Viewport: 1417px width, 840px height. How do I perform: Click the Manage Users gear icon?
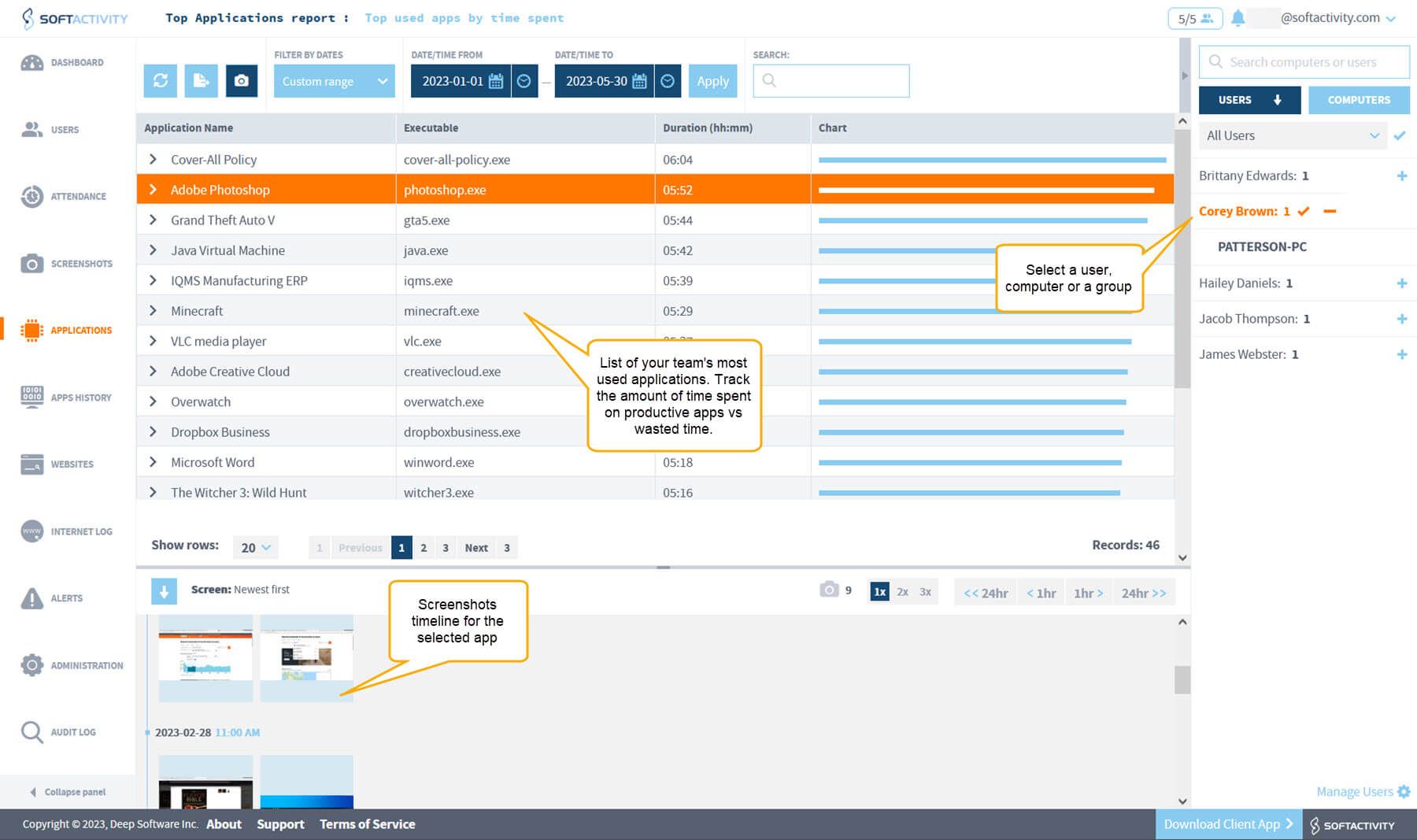[x=1404, y=791]
